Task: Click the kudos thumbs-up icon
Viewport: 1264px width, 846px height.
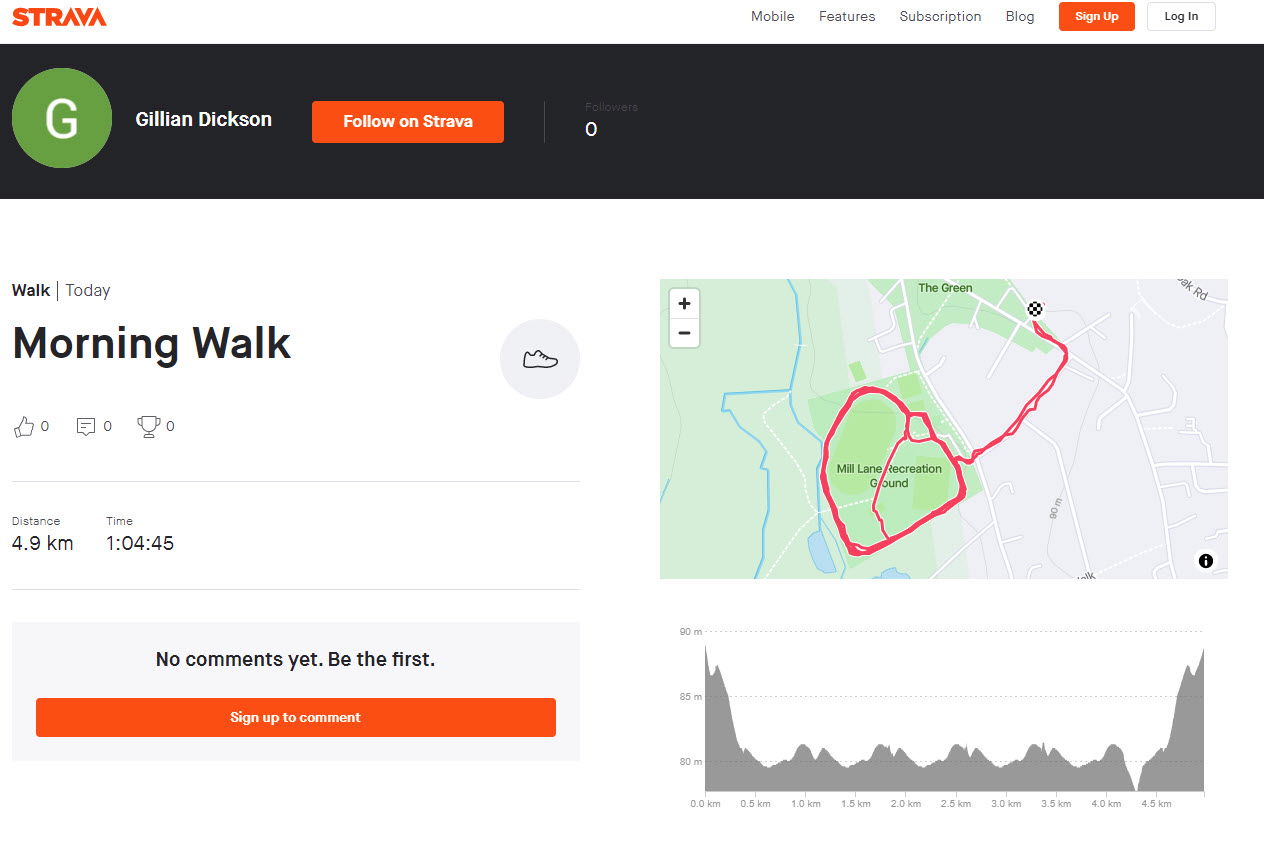Action: (24, 427)
